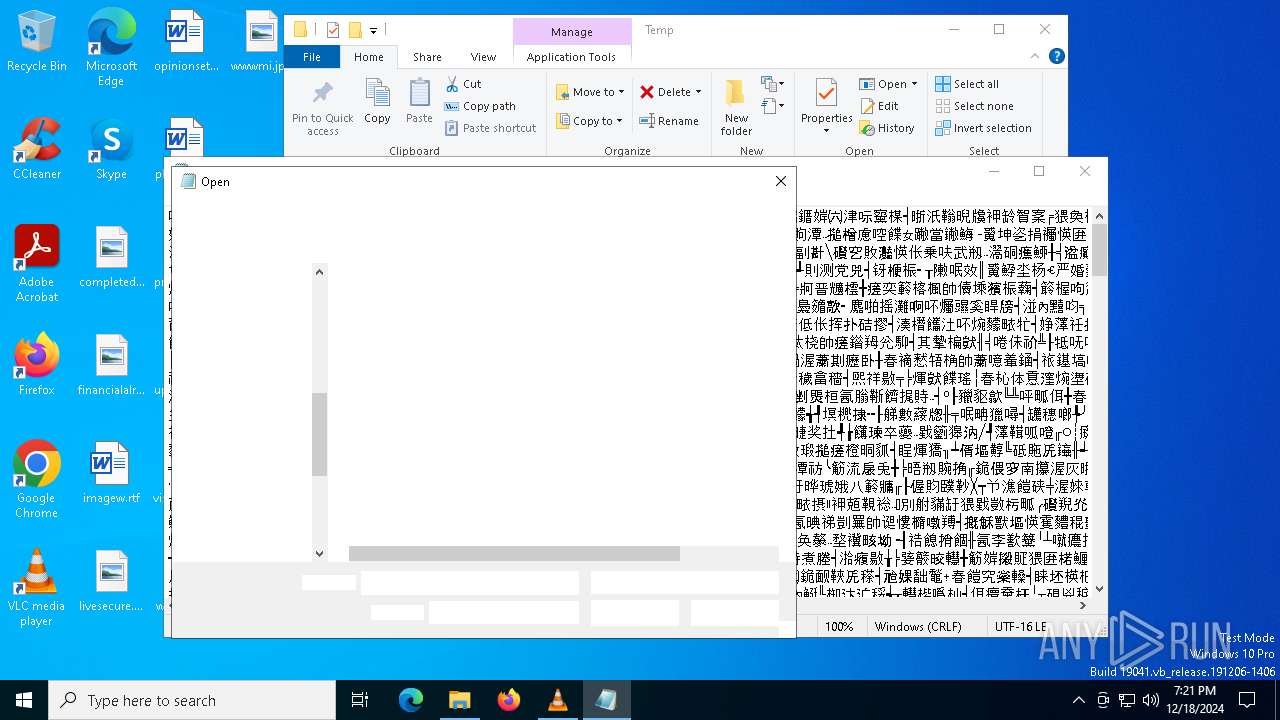Click the Explorer Help question mark icon
The height and width of the screenshot is (720, 1280).
click(x=1056, y=57)
